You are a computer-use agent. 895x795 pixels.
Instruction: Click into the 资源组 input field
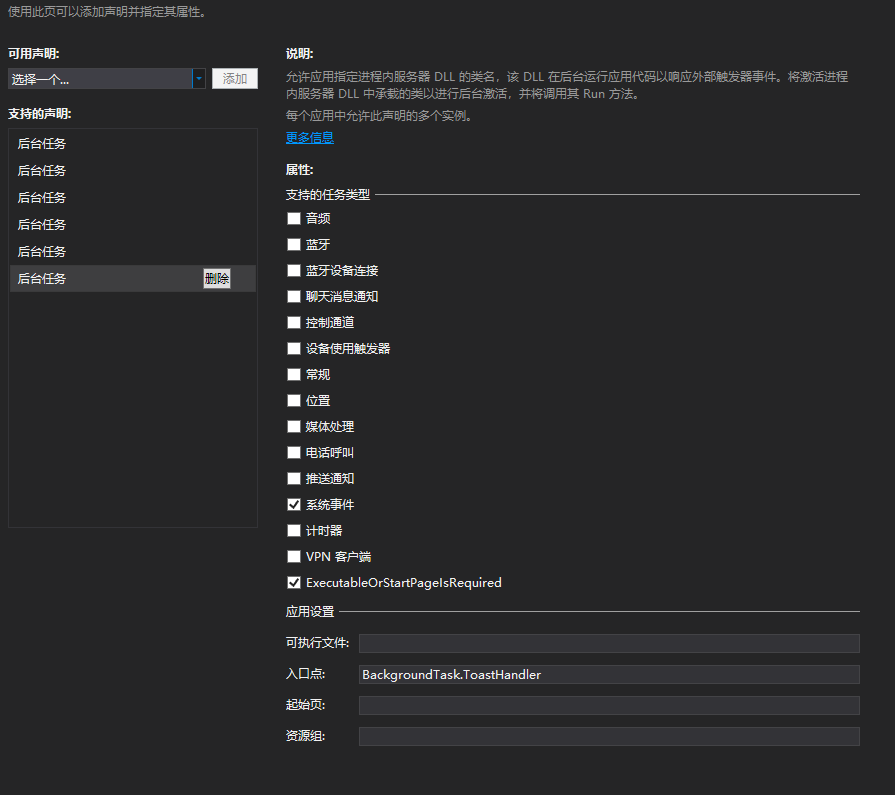(609, 736)
